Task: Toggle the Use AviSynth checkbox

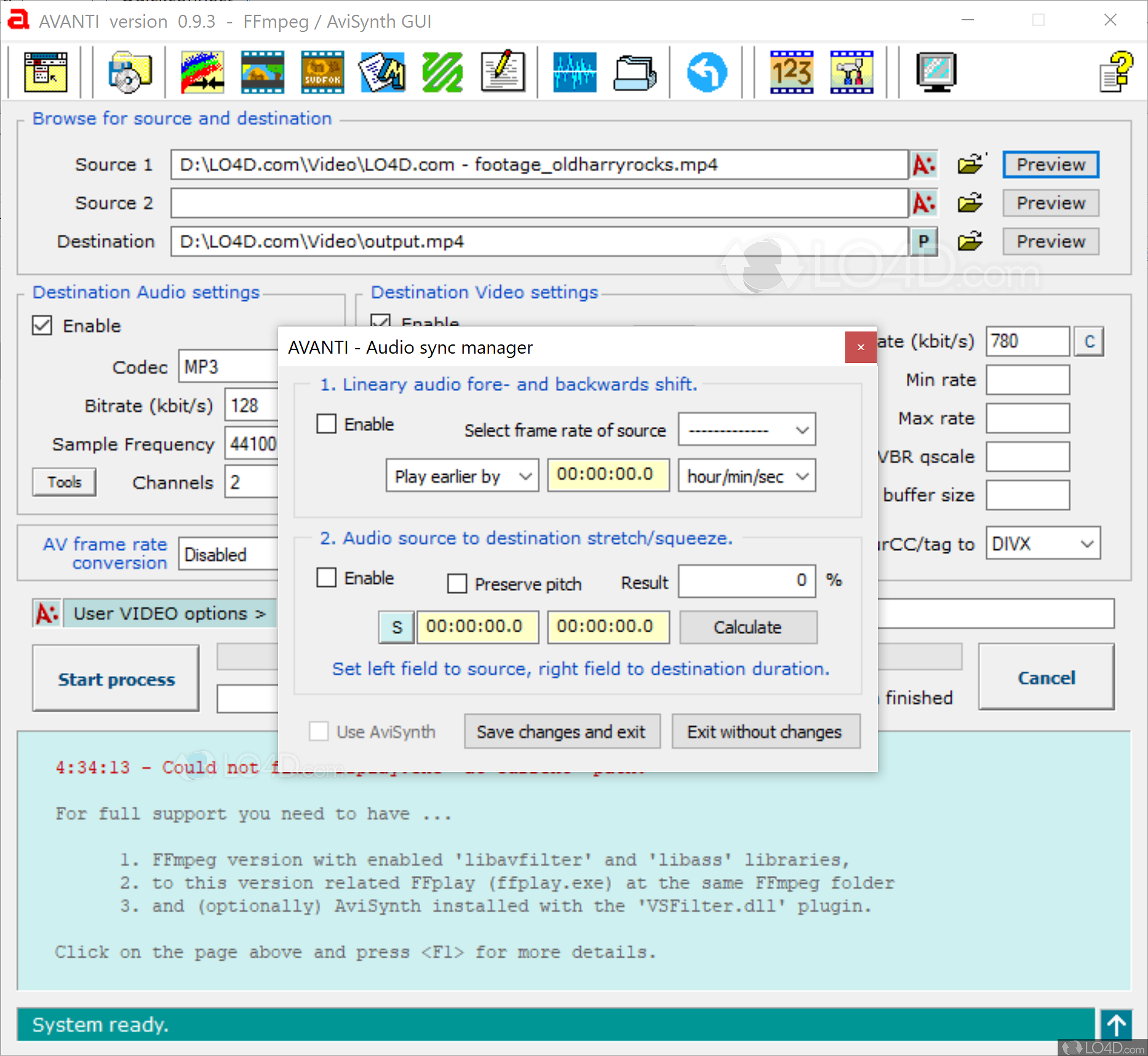Action: pyautogui.click(x=319, y=731)
